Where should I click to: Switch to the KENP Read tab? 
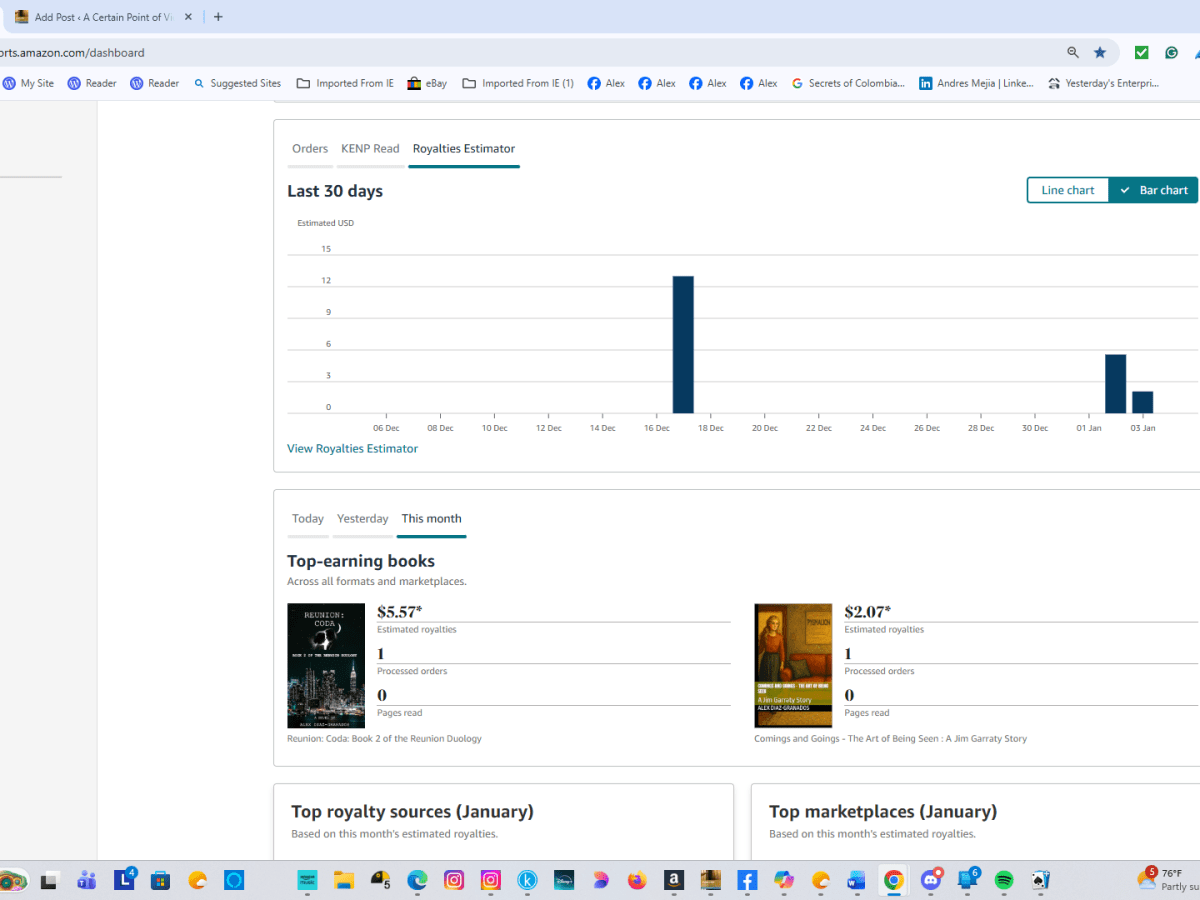tap(370, 149)
